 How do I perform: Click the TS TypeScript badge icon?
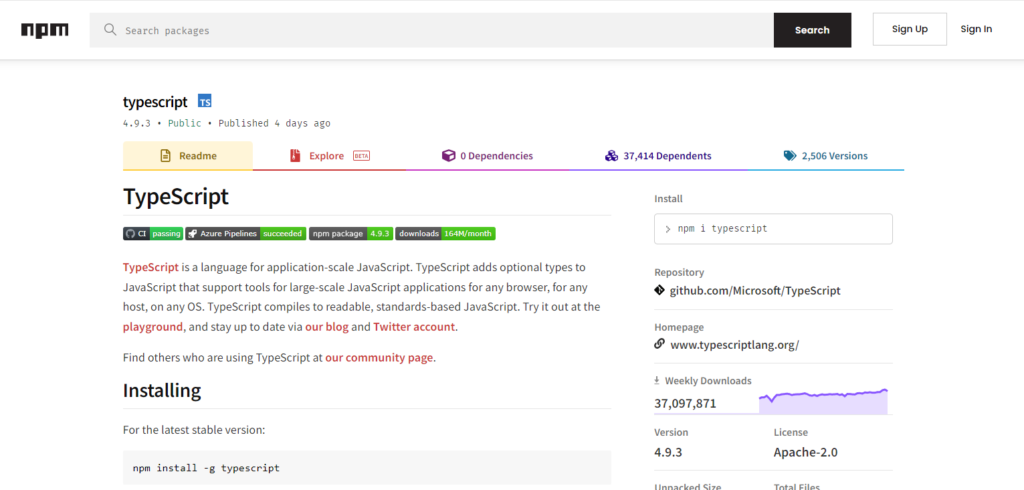(x=205, y=101)
